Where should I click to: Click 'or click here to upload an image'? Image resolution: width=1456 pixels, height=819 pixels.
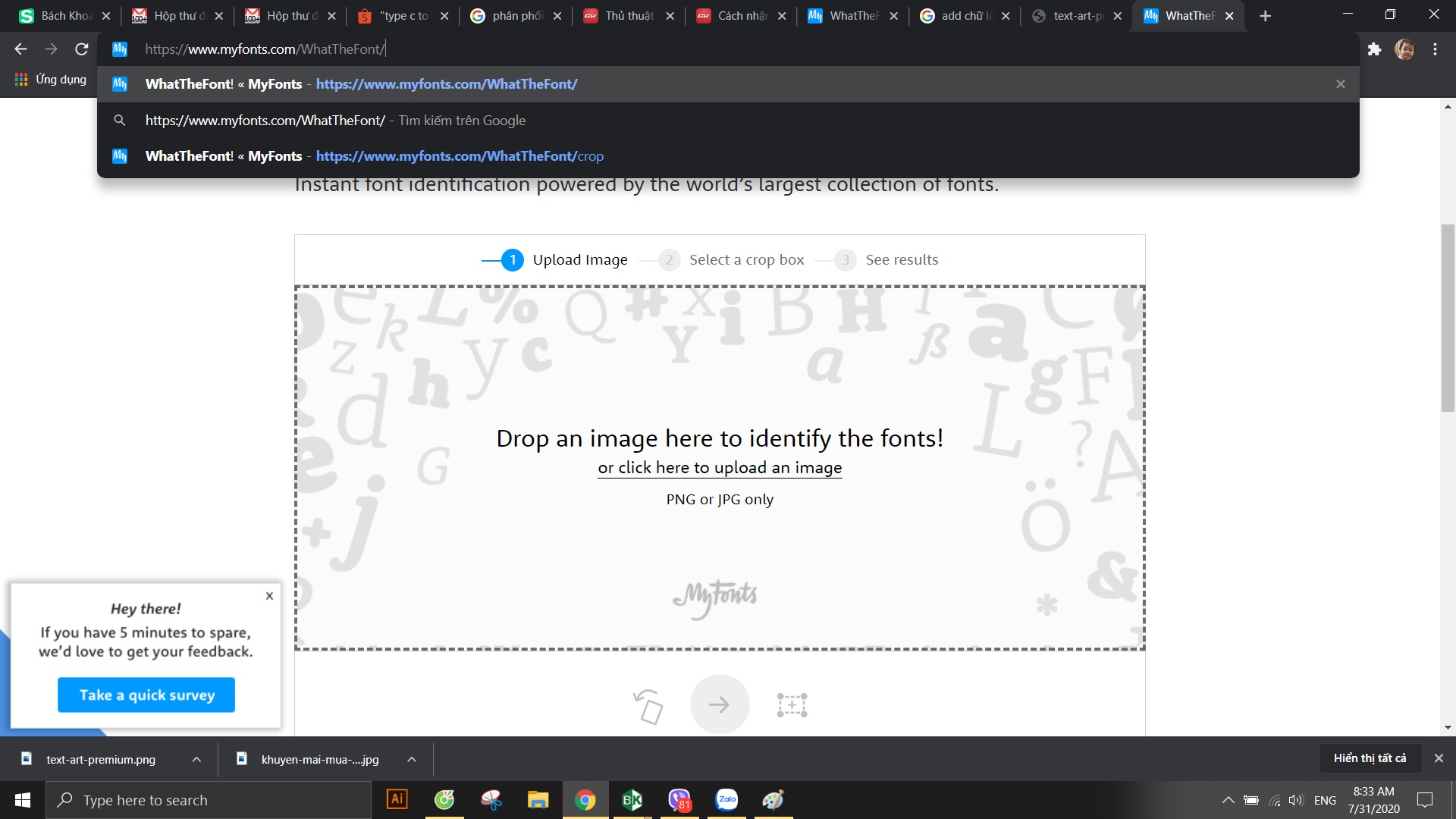coord(720,468)
